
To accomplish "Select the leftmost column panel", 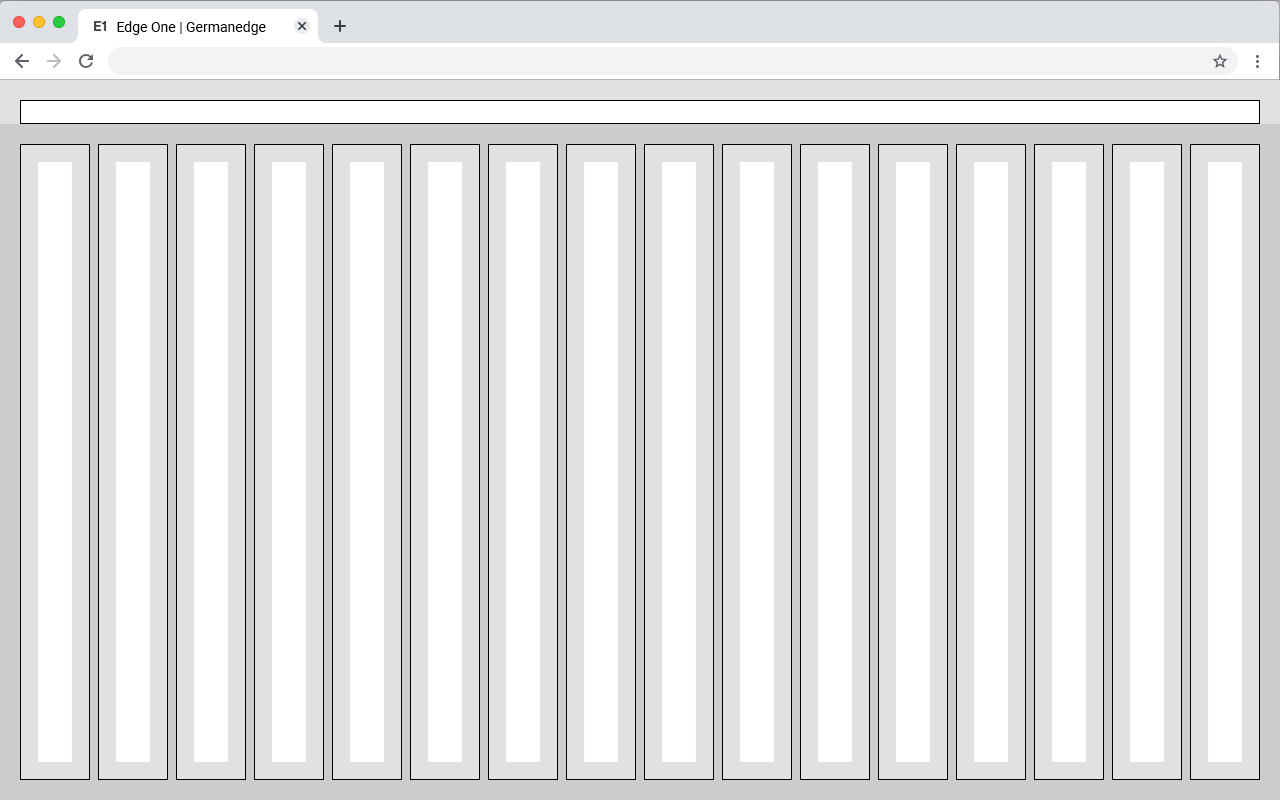I will coord(55,461).
